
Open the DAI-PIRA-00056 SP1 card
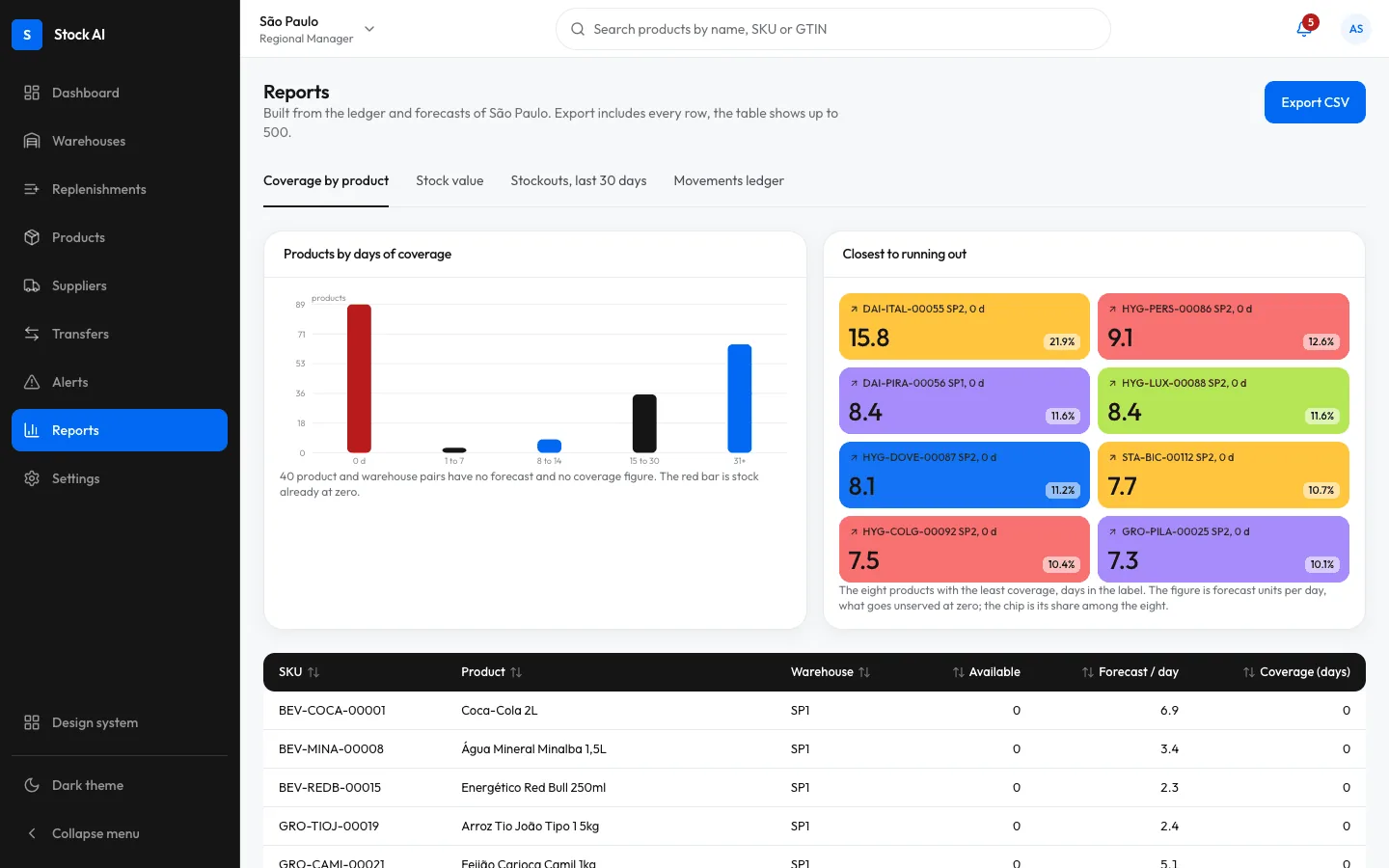(965, 400)
